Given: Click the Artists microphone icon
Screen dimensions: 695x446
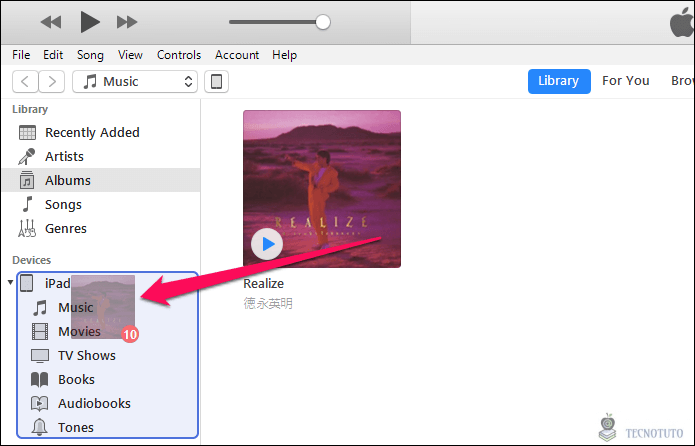Looking at the screenshot, I should click(x=27, y=156).
